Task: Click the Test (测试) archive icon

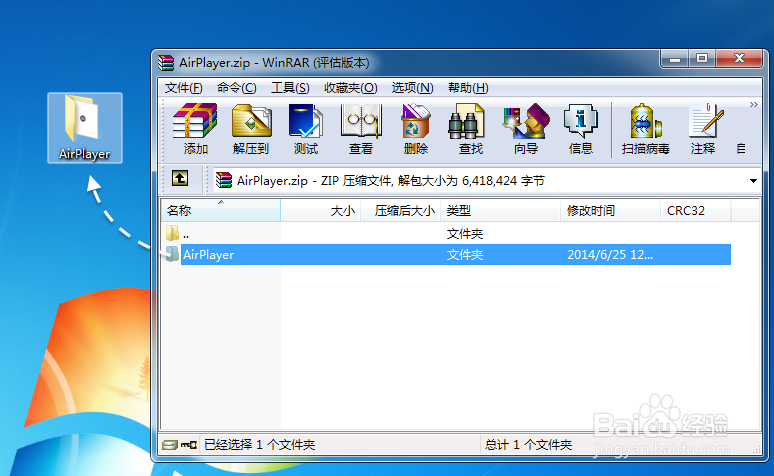Action: coord(306,128)
